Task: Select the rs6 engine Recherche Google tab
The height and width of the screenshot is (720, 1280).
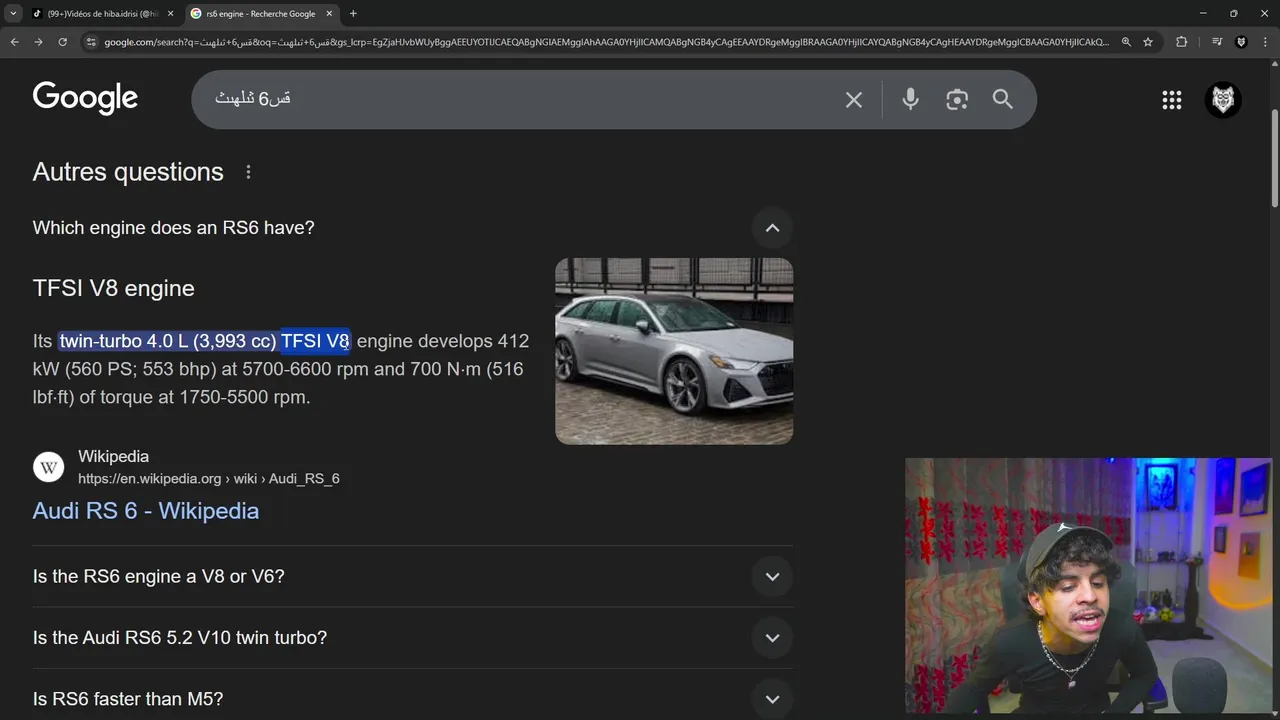Action: click(x=262, y=14)
